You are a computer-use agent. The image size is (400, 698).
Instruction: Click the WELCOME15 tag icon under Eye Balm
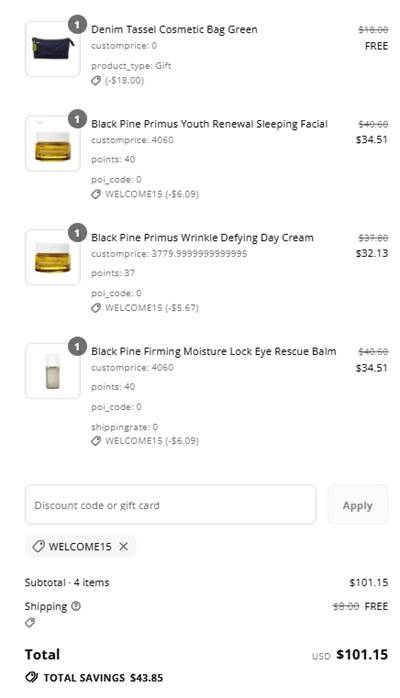[96, 441]
